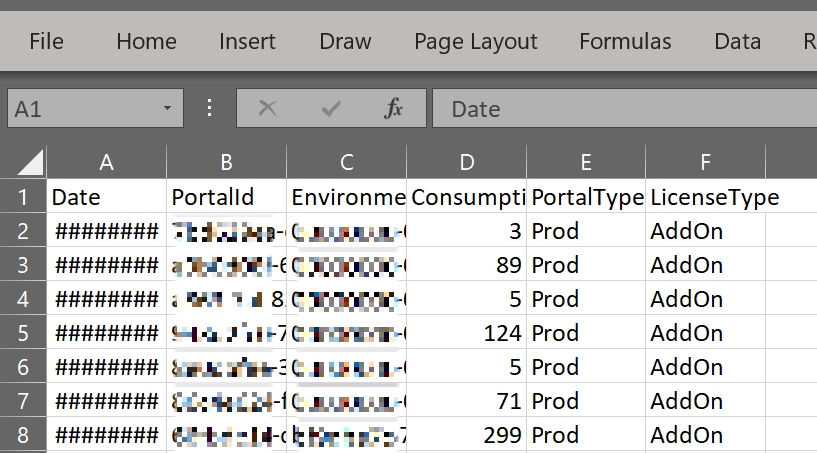817x453 pixels.
Task: Open the File tab
Action: (x=46, y=41)
